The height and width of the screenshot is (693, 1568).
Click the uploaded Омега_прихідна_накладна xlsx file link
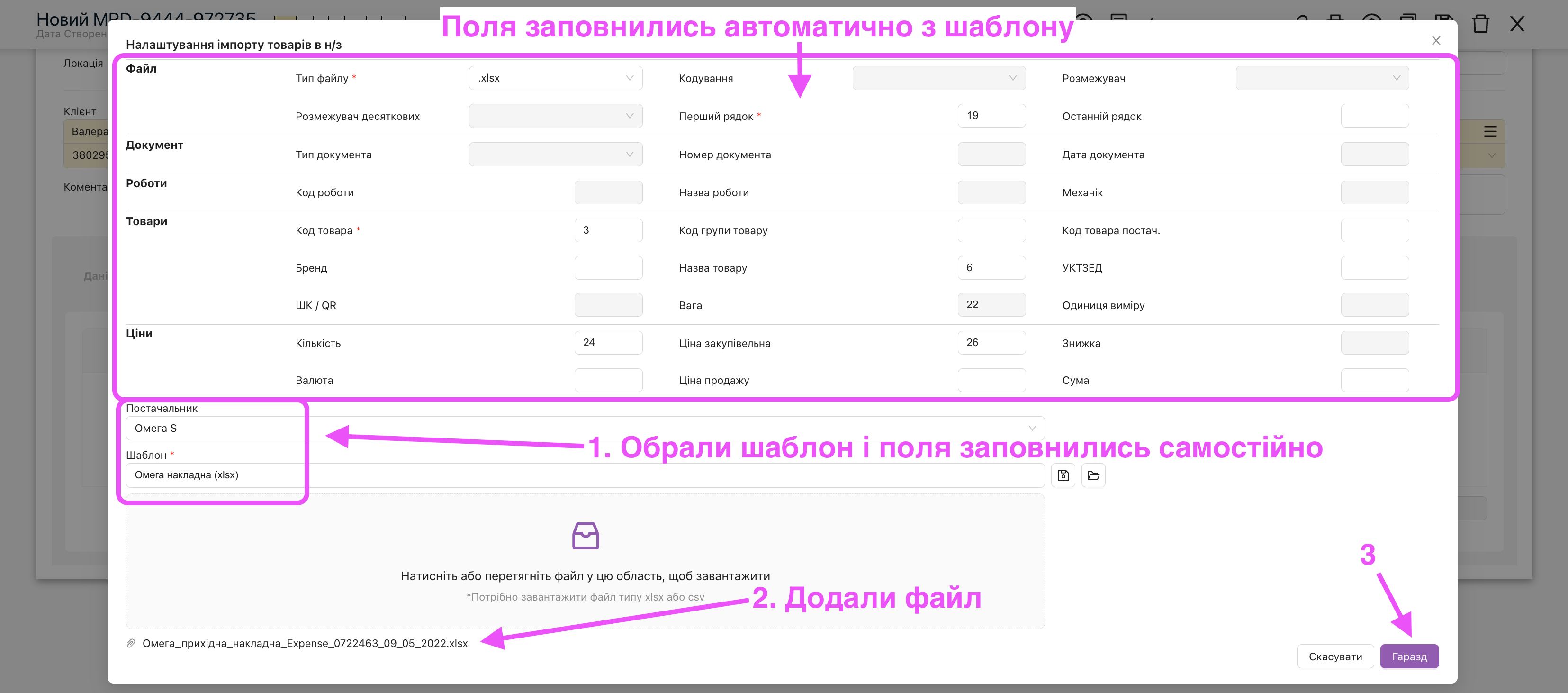[x=305, y=643]
